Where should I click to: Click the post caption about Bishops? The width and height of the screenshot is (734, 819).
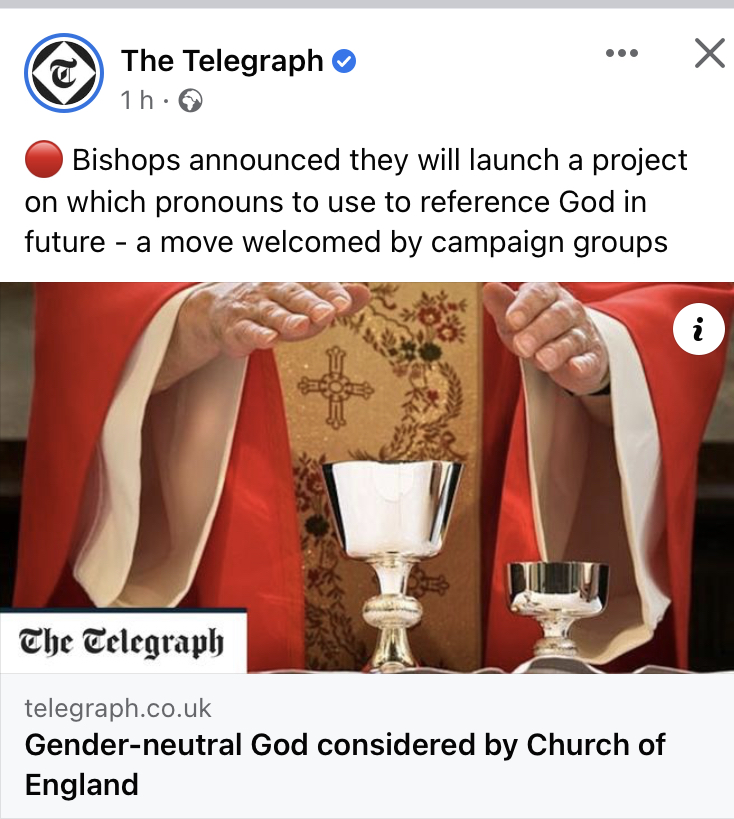356,201
